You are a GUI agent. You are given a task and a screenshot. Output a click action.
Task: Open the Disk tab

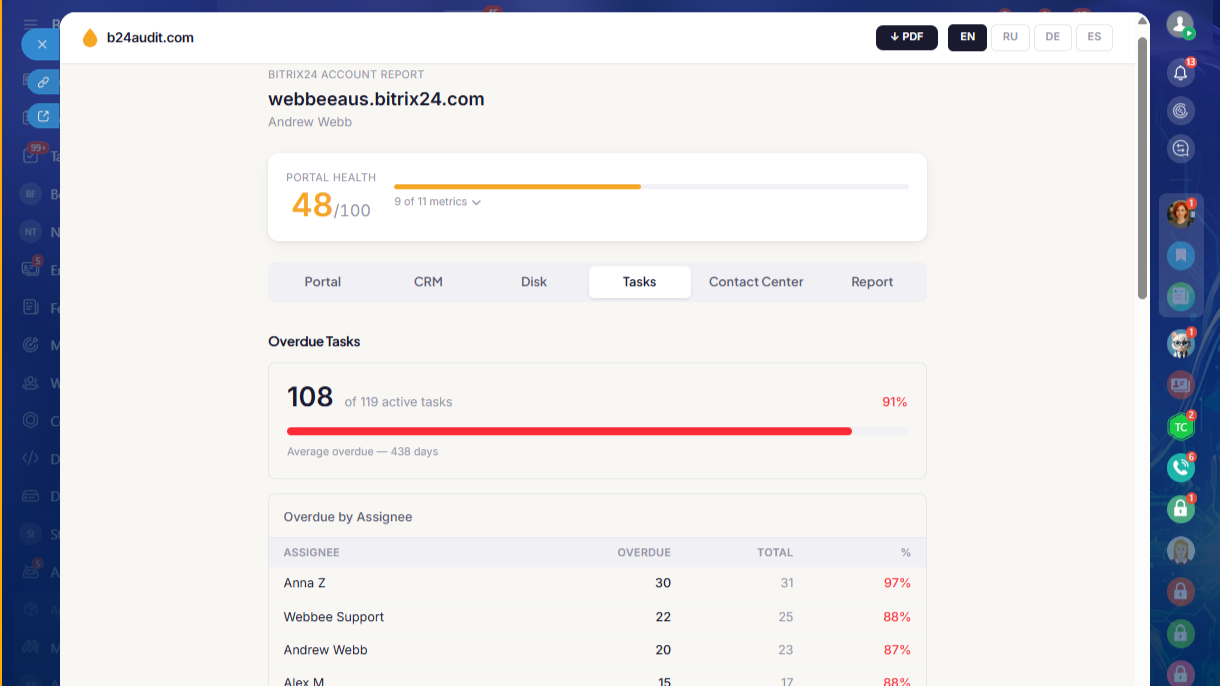tap(534, 282)
